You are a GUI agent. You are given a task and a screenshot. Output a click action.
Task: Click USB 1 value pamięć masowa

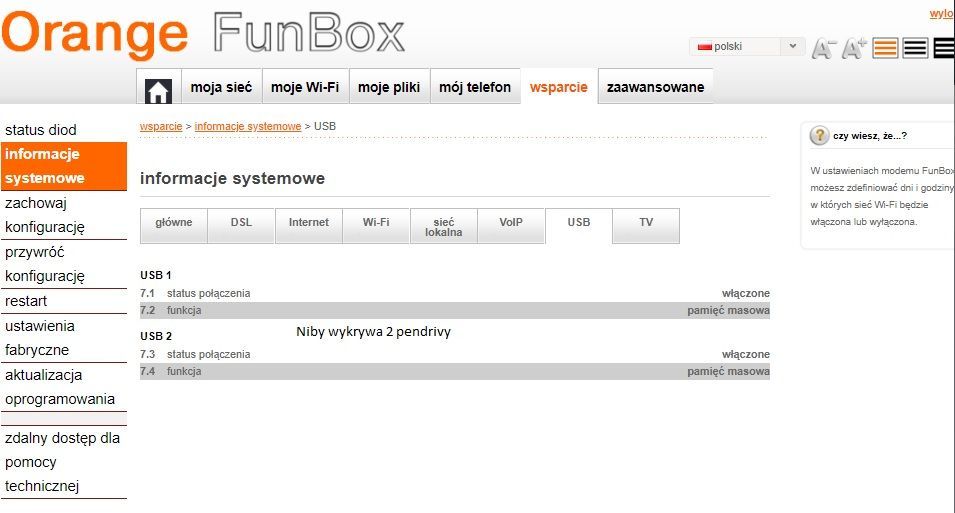[x=728, y=310]
